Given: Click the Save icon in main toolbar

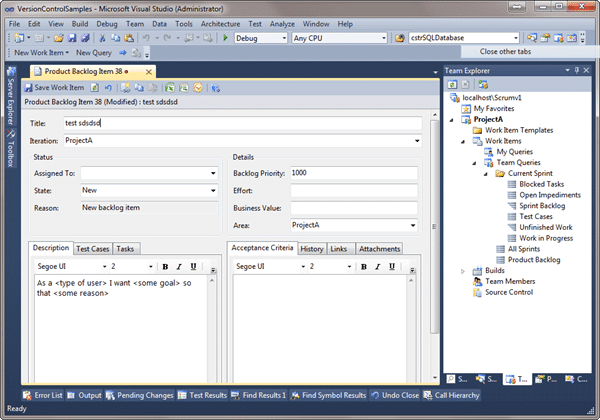Looking at the screenshot, I should click(72, 38).
